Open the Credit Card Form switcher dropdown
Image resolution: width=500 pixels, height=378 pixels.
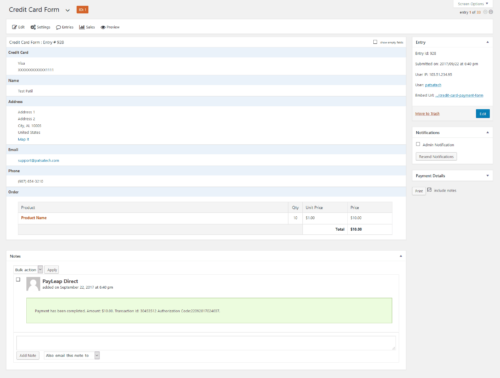point(68,10)
